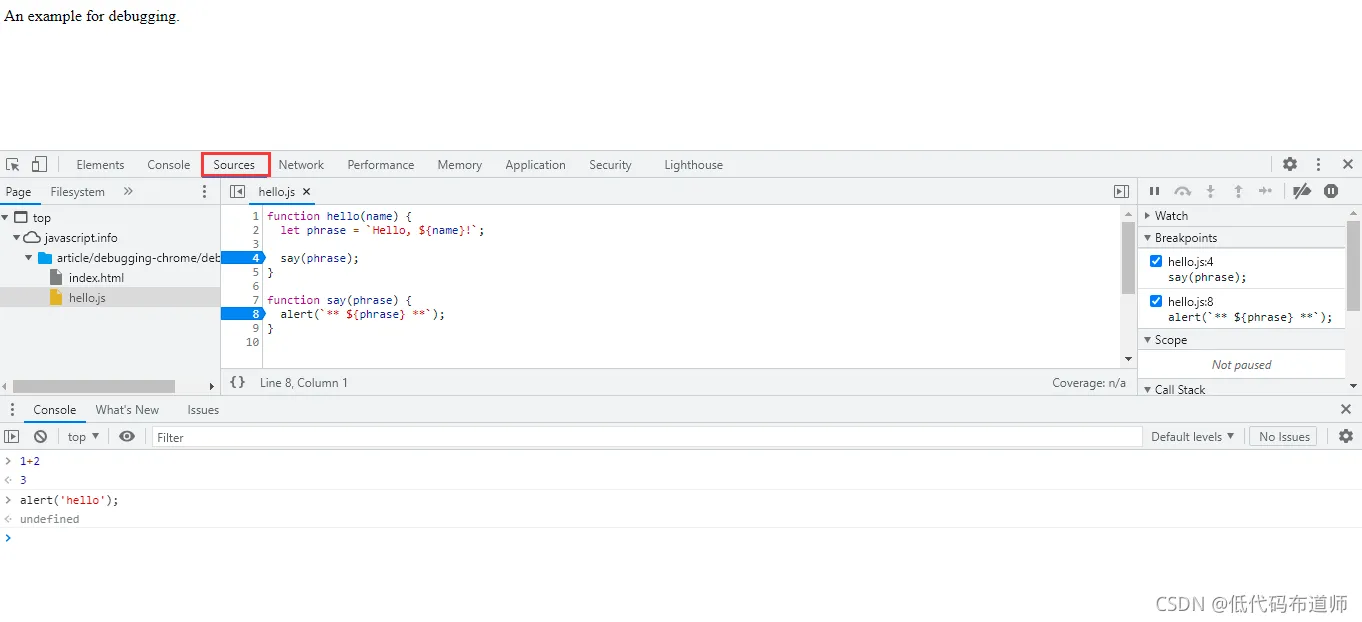The width and height of the screenshot is (1362, 622).
Task: Click the clear console icon
Action: (40, 436)
